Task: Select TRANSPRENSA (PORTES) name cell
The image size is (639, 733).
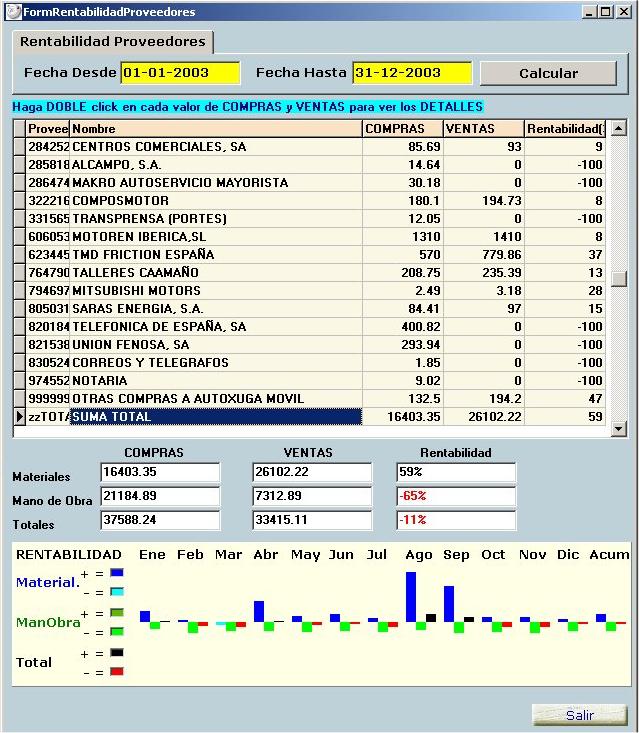Action: [216, 219]
